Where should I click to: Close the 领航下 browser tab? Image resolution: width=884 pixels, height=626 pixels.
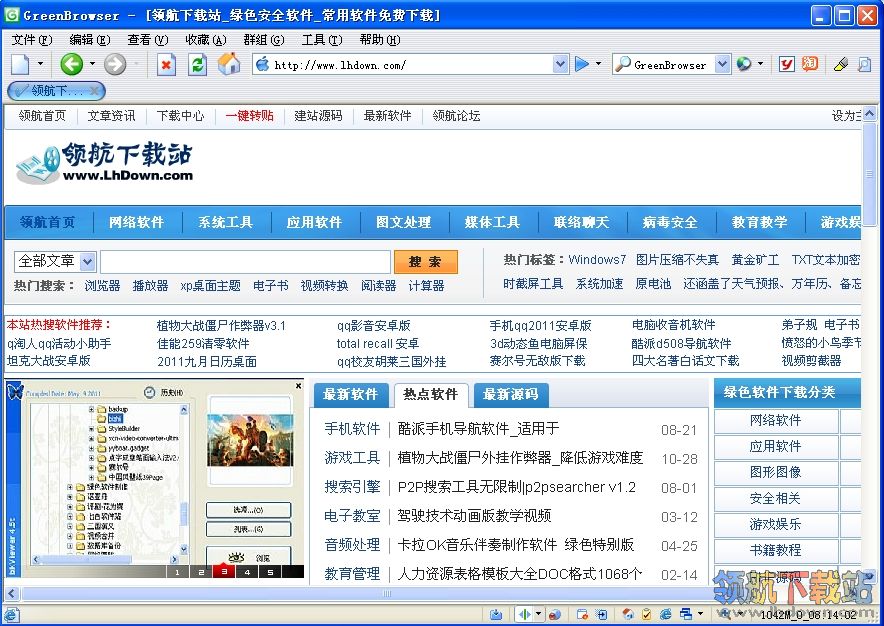(x=95, y=91)
